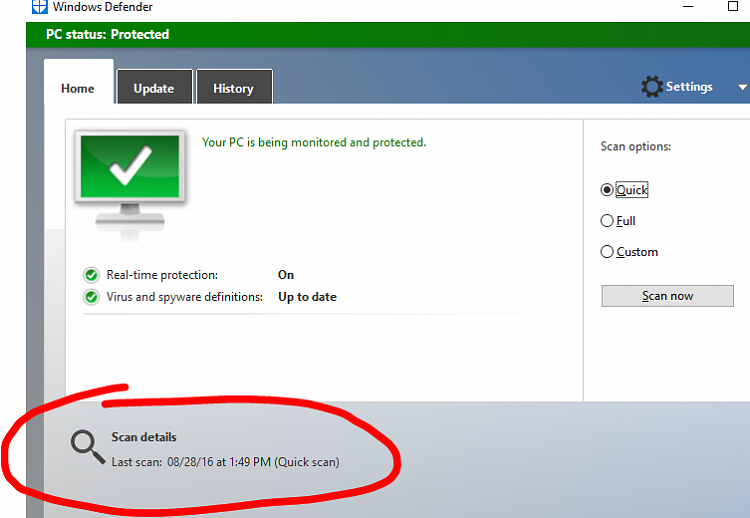
Task: Select the Quick scan radio button
Action: (x=607, y=190)
